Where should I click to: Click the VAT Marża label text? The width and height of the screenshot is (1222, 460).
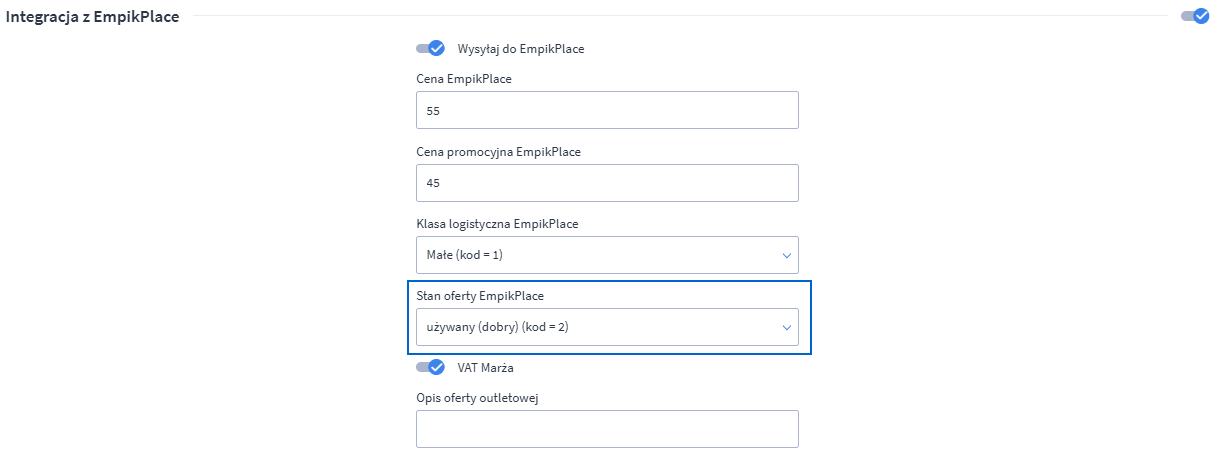click(485, 367)
